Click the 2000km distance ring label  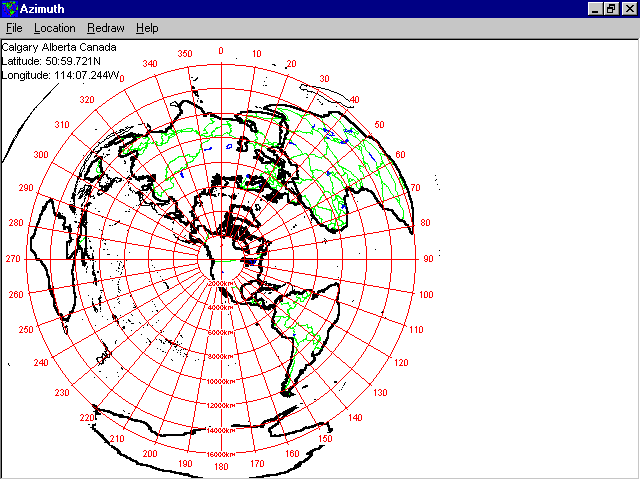221,284
